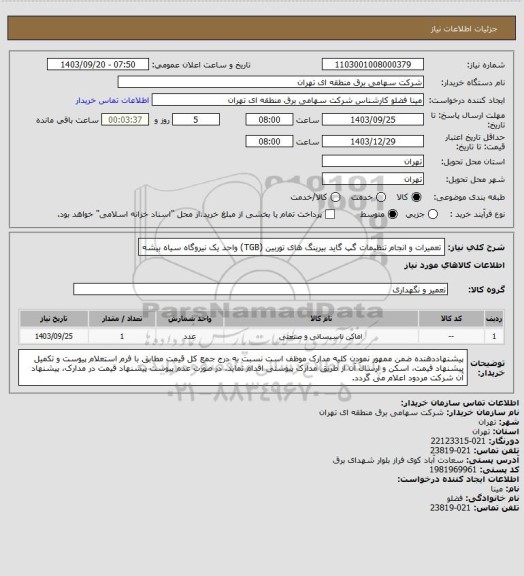
Task: Click the واحد شمارش column header
Action: (190, 319)
